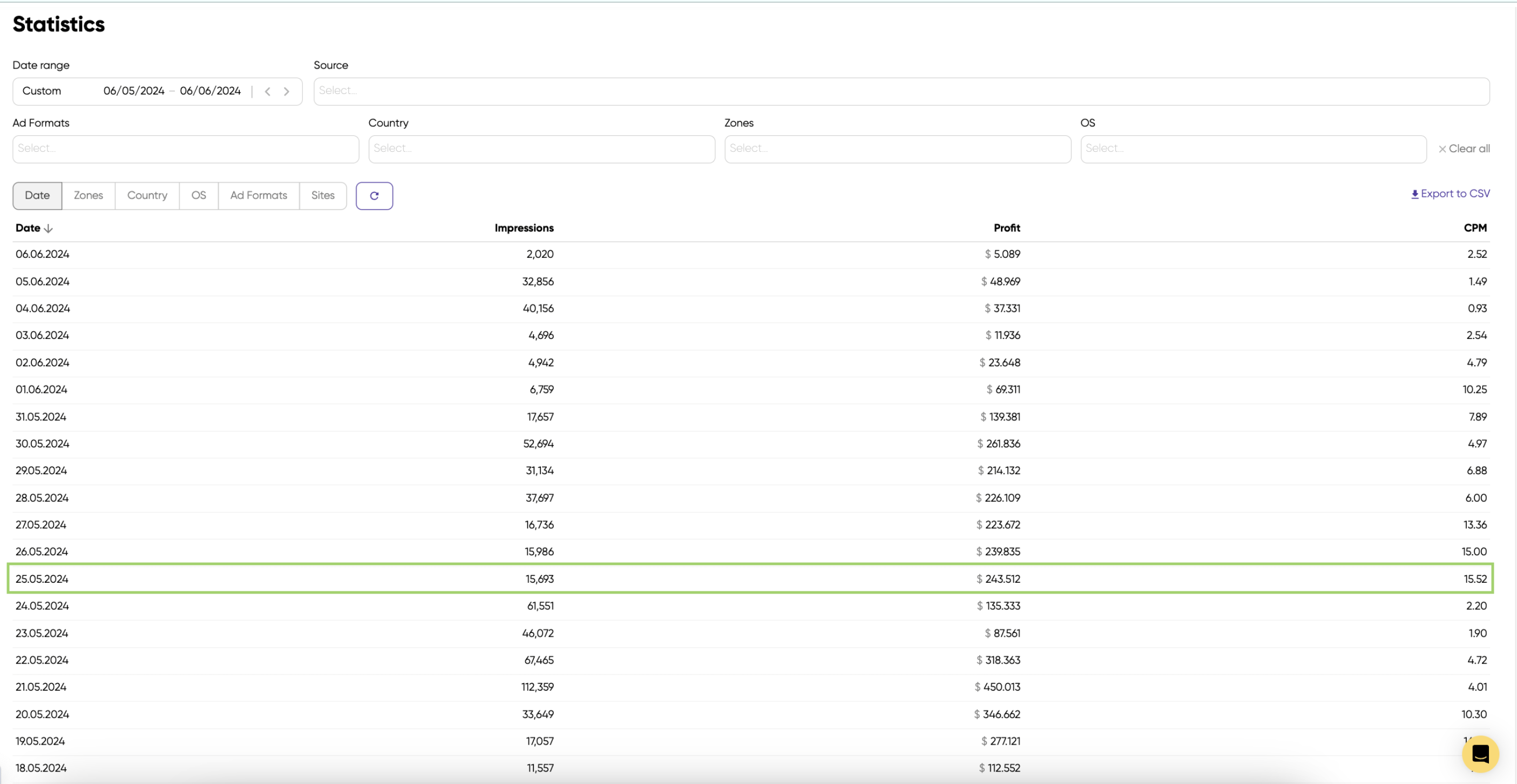Clear all filters
Viewport: 1517px width, 784px height.
pyautogui.click(x=1464, y=149)
